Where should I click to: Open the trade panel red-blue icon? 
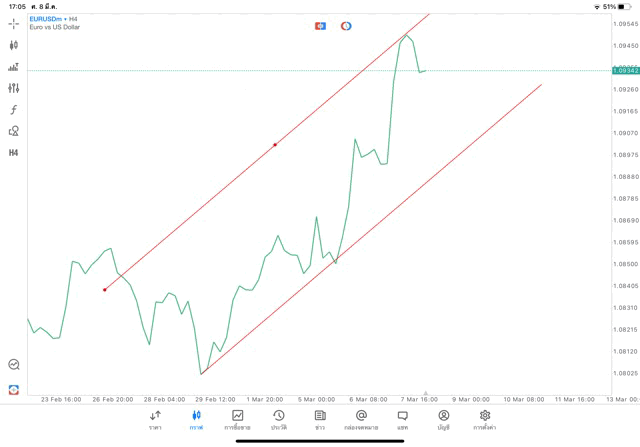tap(320, 26)
